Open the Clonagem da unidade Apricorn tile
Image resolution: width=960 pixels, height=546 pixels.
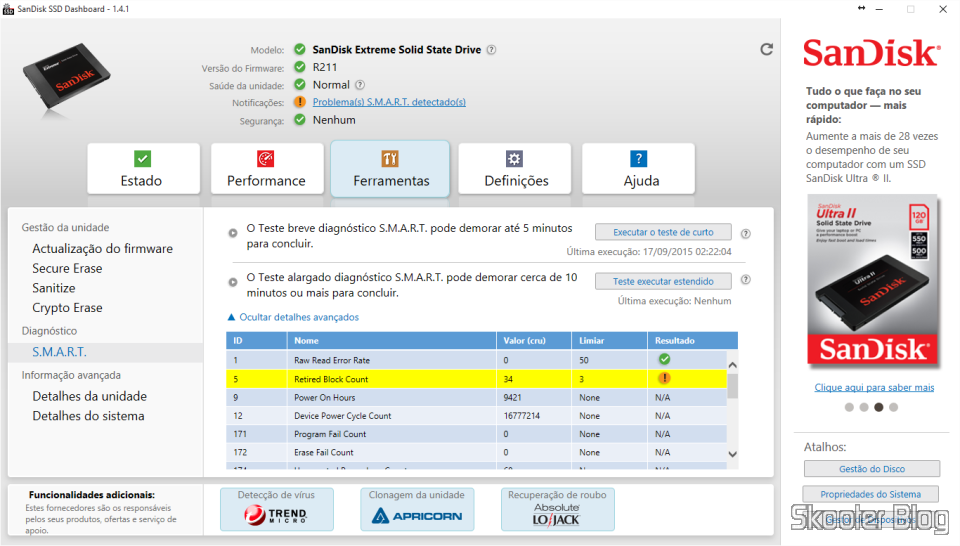click(417, 509)
